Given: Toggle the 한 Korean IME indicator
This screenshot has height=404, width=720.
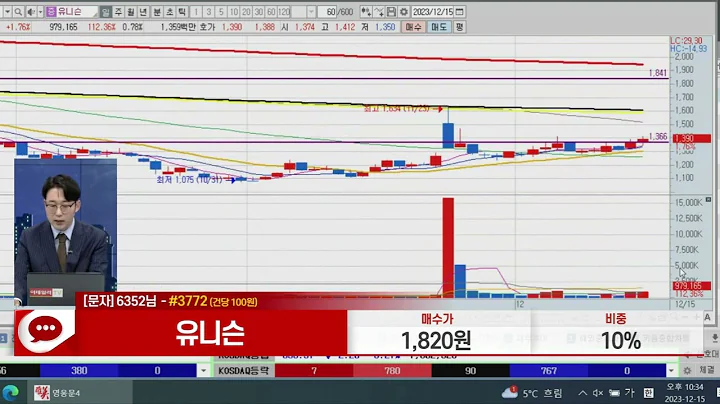Looking at the screenshot, I should [648, 393].
